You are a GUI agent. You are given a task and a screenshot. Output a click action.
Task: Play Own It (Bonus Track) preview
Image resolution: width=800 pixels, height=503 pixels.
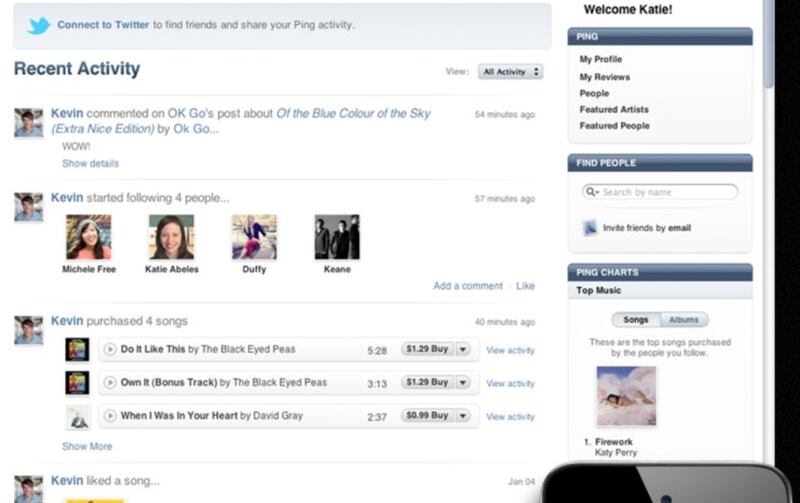(x=110, y=383)
